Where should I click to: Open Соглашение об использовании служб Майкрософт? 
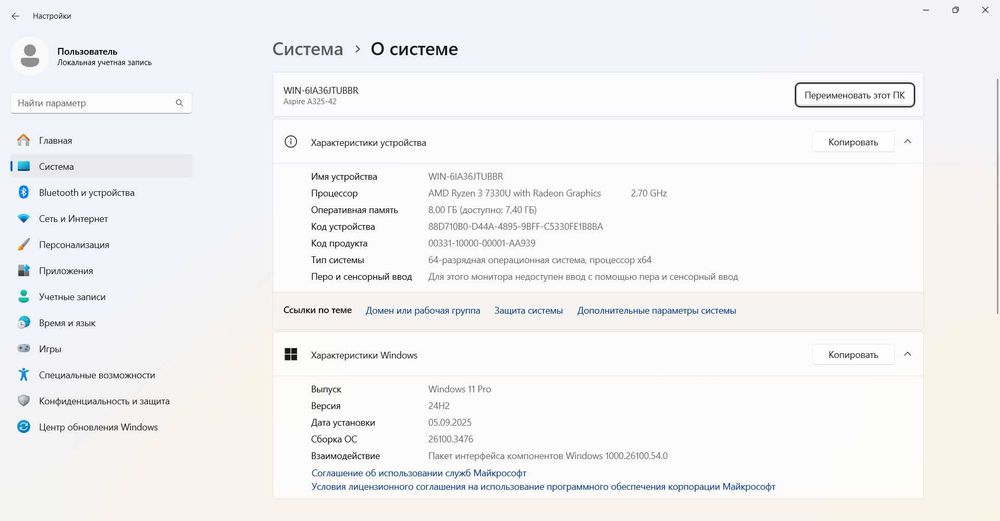[419, 473]
